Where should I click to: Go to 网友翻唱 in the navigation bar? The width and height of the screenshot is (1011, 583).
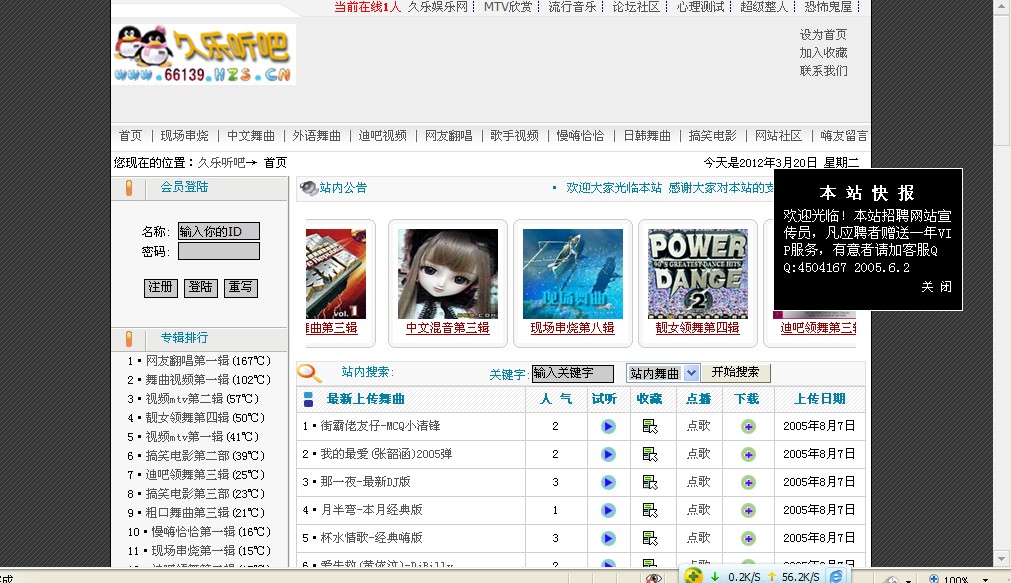pyautogui.click(x=449, y=135)
